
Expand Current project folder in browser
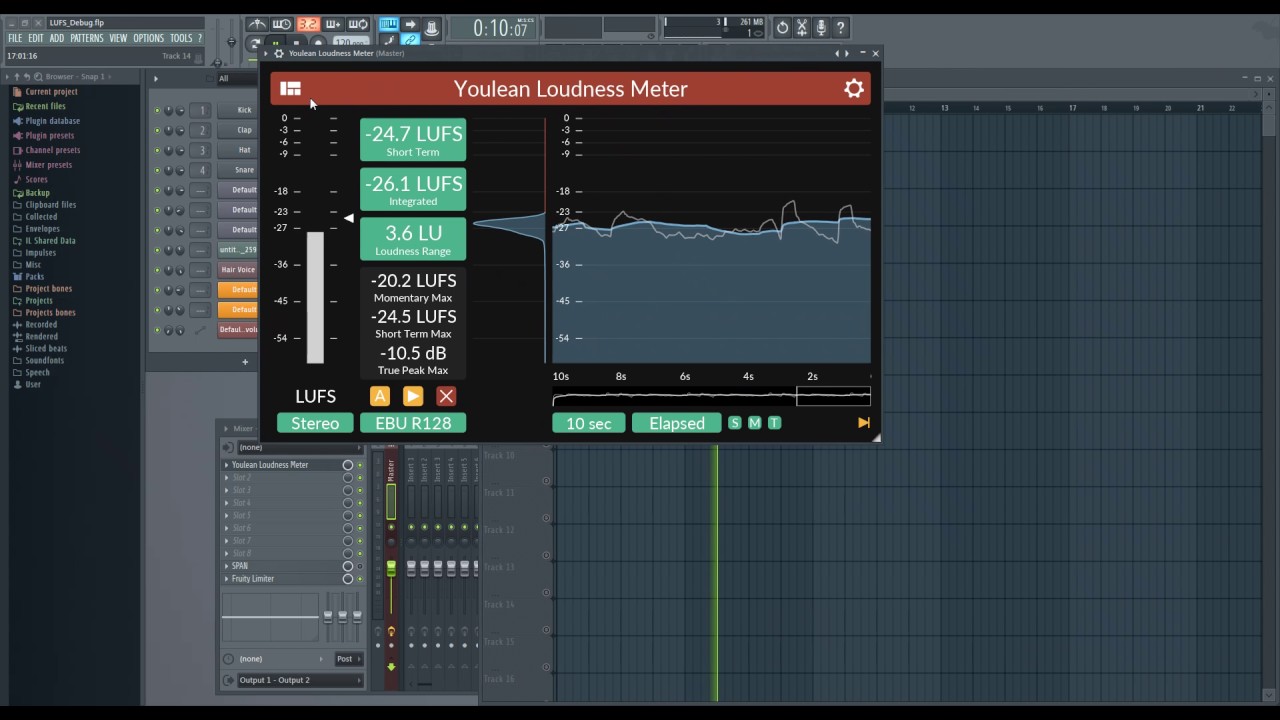[51, 92]
